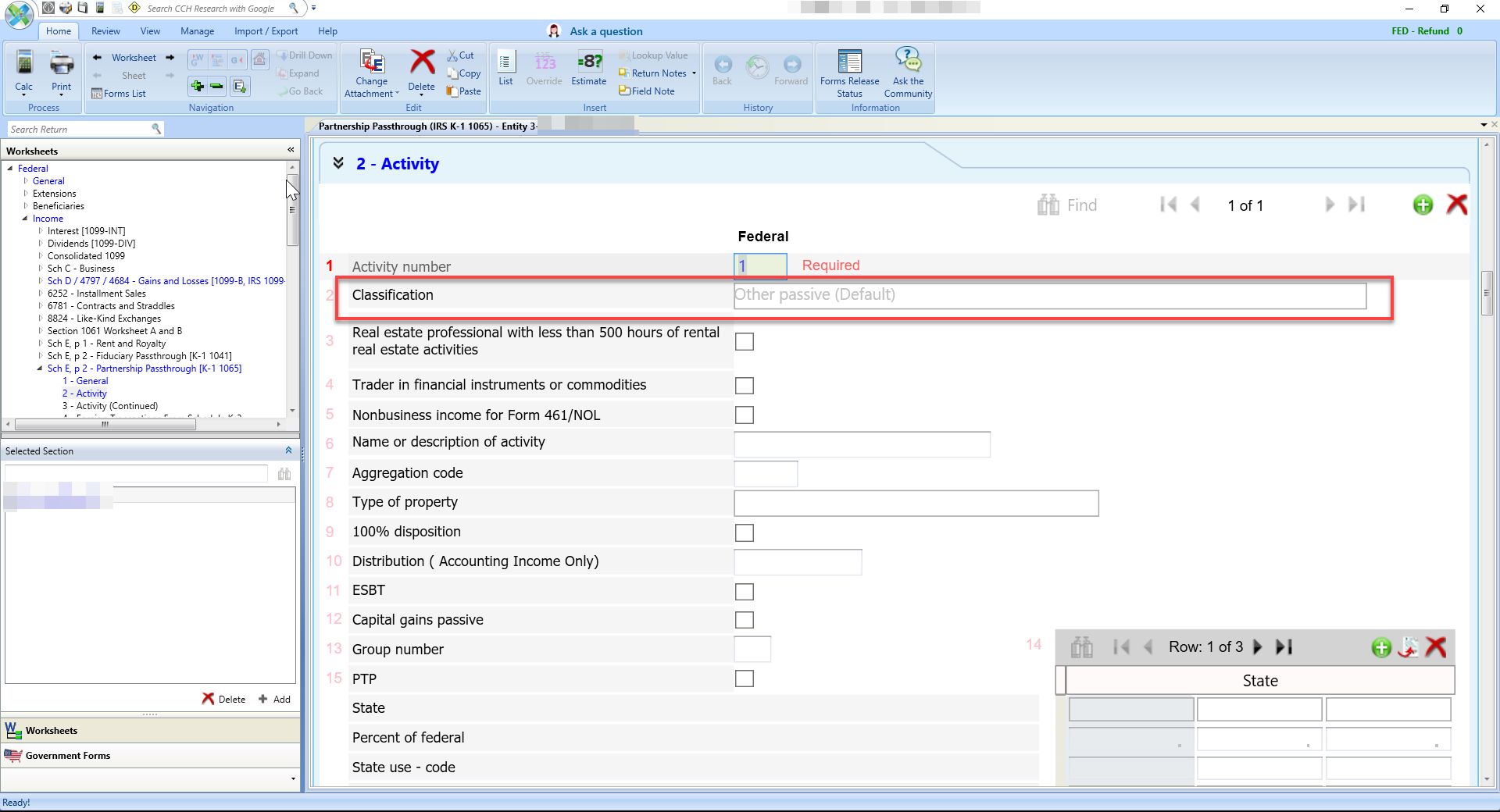
Task: Collapse the 2 - Activity section chevron
Action: [338, 163]
